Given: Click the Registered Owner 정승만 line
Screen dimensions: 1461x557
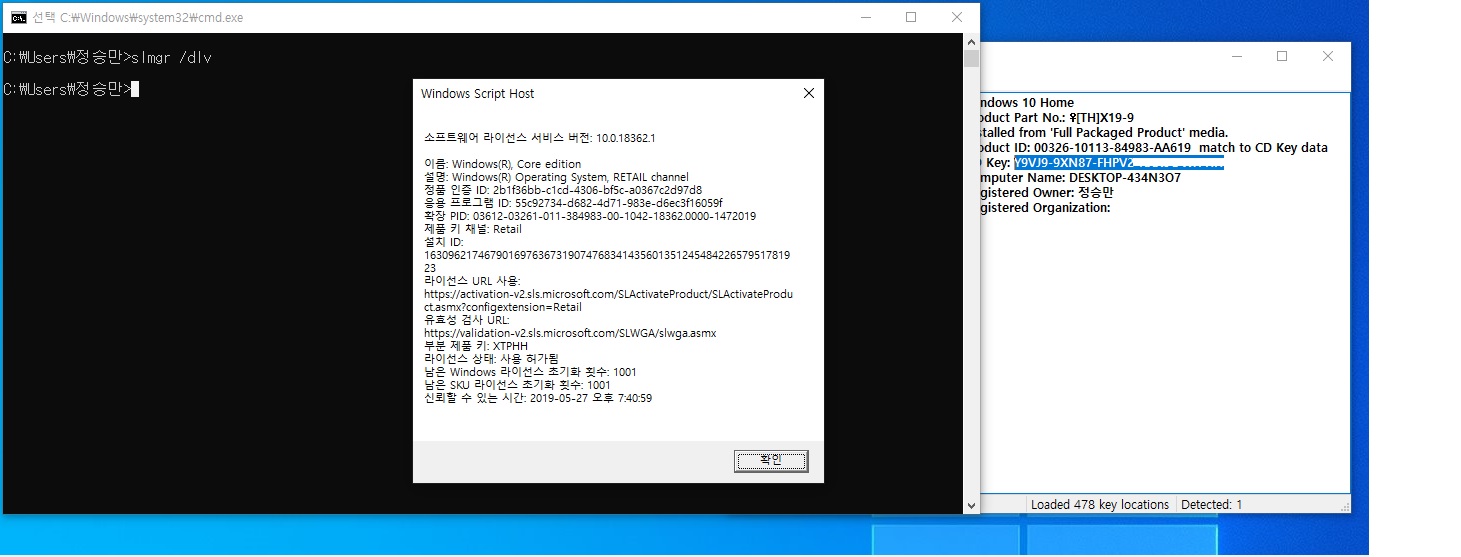Looking at the screenshot, I should coord(1045,192).
